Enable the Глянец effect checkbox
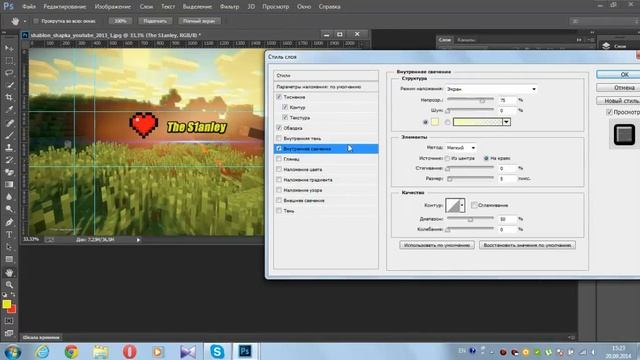The image size is (640, 360). point(279,159)
